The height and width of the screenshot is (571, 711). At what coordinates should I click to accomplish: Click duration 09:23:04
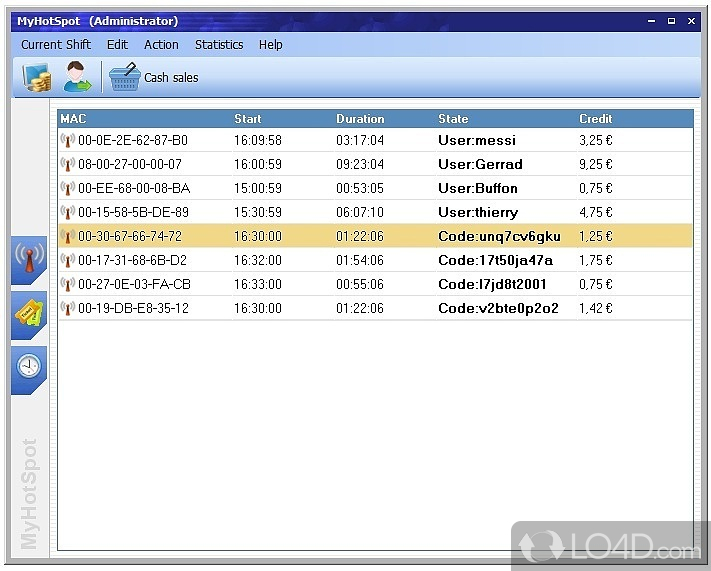pos(360,164)
